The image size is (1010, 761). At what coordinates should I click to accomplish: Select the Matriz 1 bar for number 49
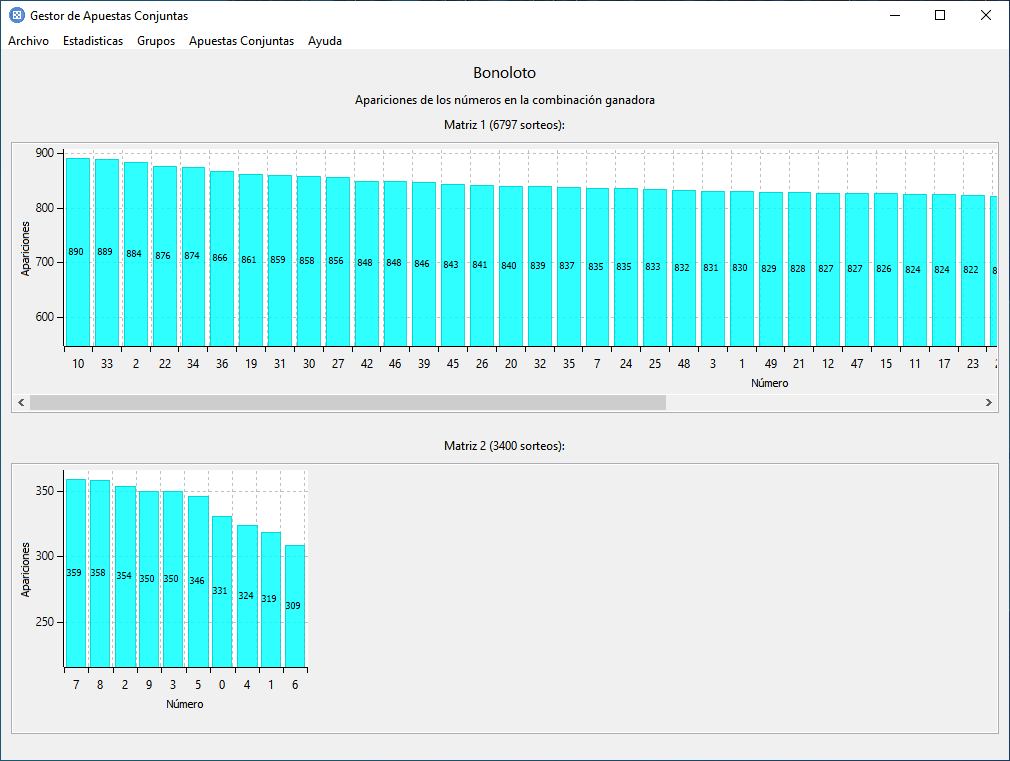[771, 269]
